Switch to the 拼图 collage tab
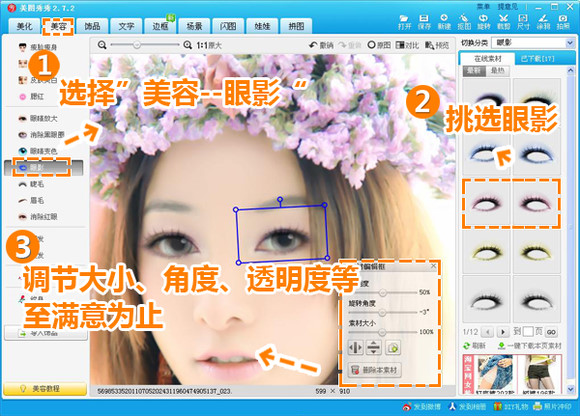 296,26
